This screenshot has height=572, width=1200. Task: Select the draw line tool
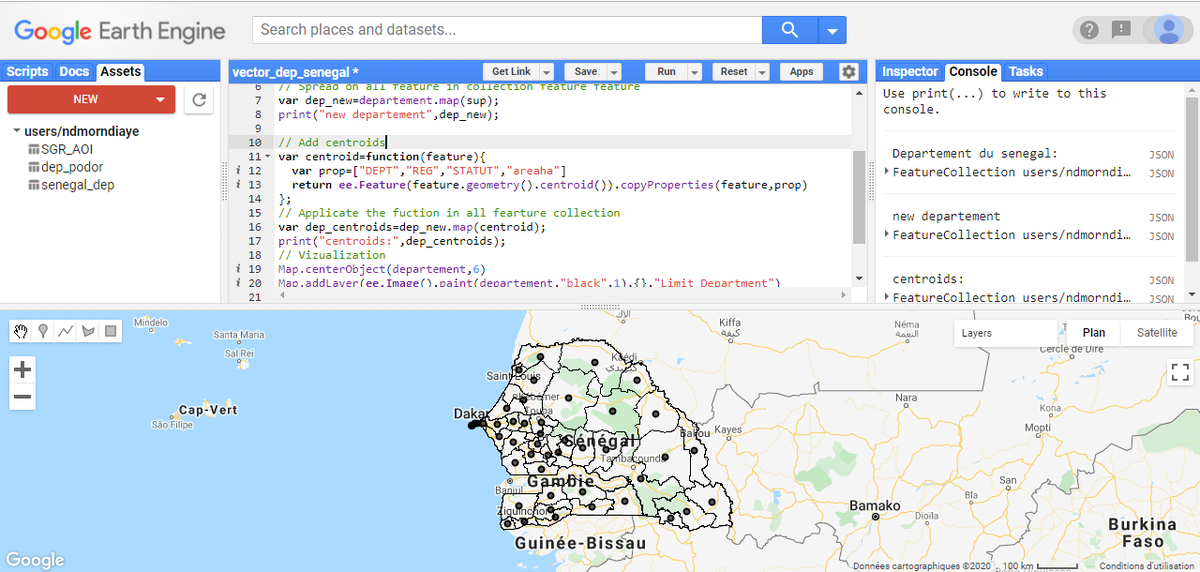(66, 331)
